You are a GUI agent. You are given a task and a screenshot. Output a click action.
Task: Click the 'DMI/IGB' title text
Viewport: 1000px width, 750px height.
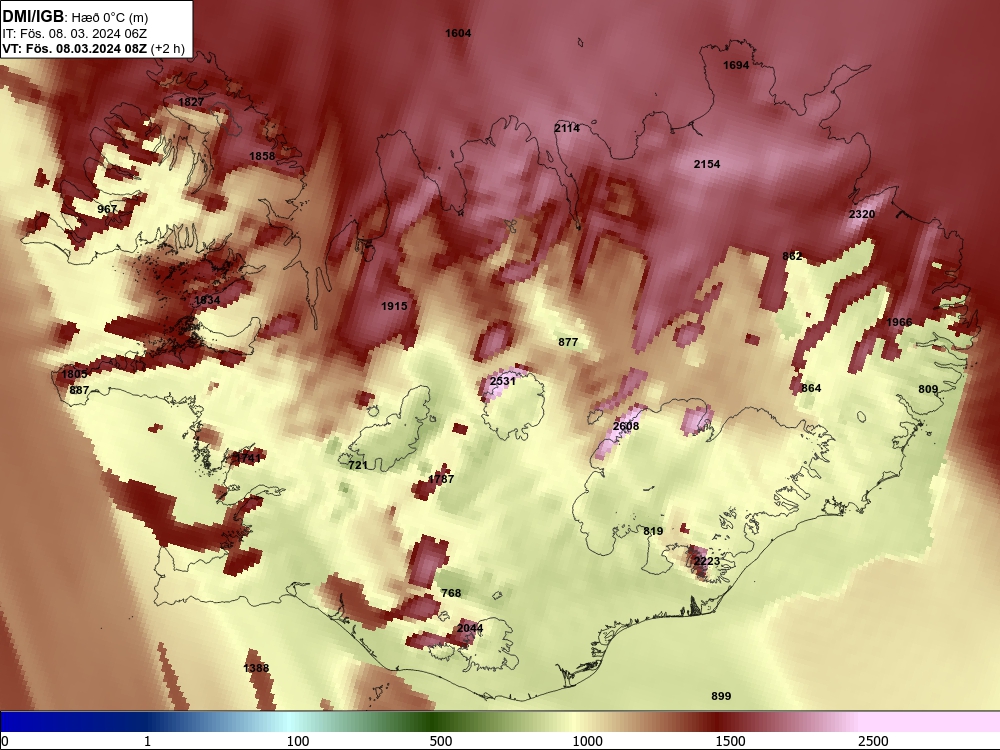coord(33,16)
